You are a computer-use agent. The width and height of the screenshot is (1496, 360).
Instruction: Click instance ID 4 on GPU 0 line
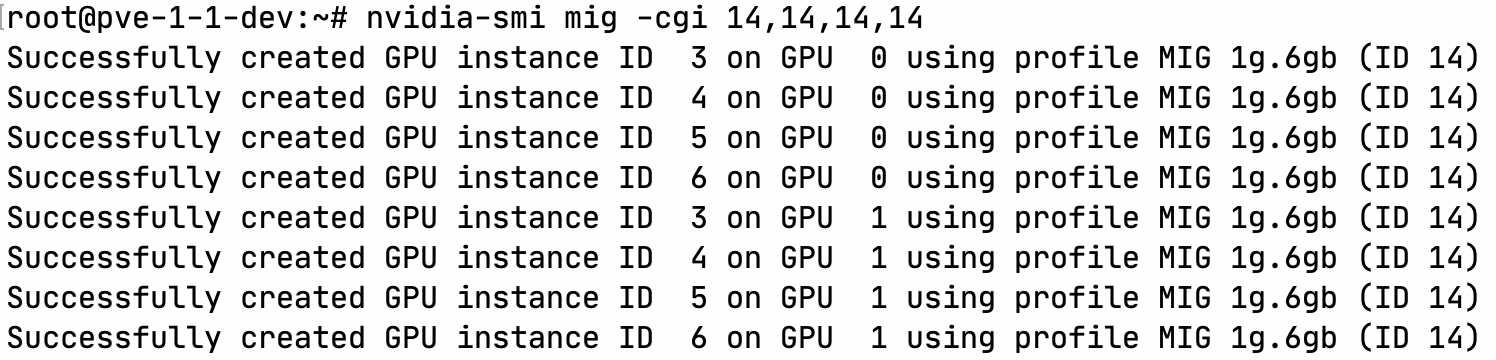point(741,99)
